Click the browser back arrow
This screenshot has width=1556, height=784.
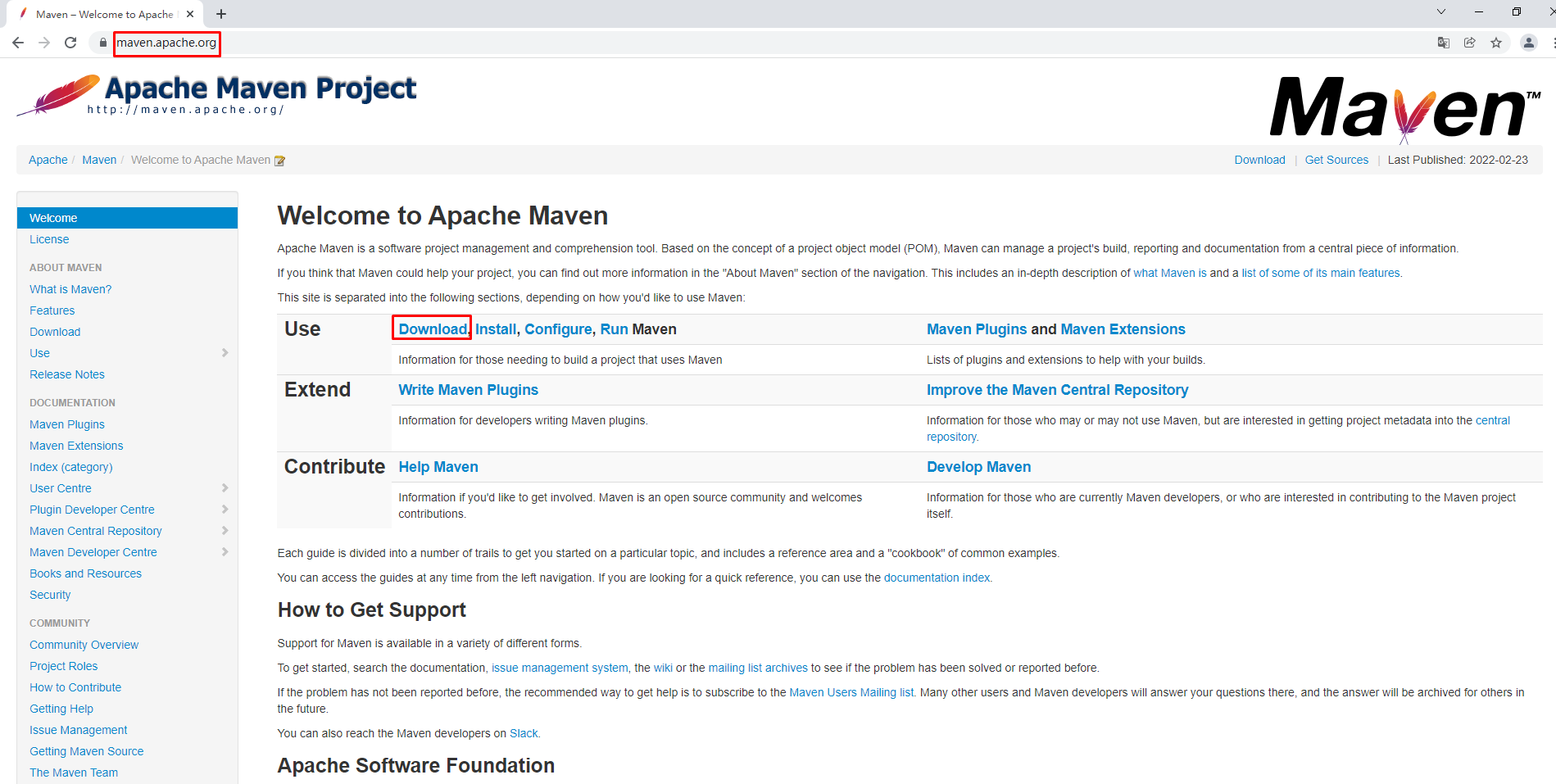[17, 43]
